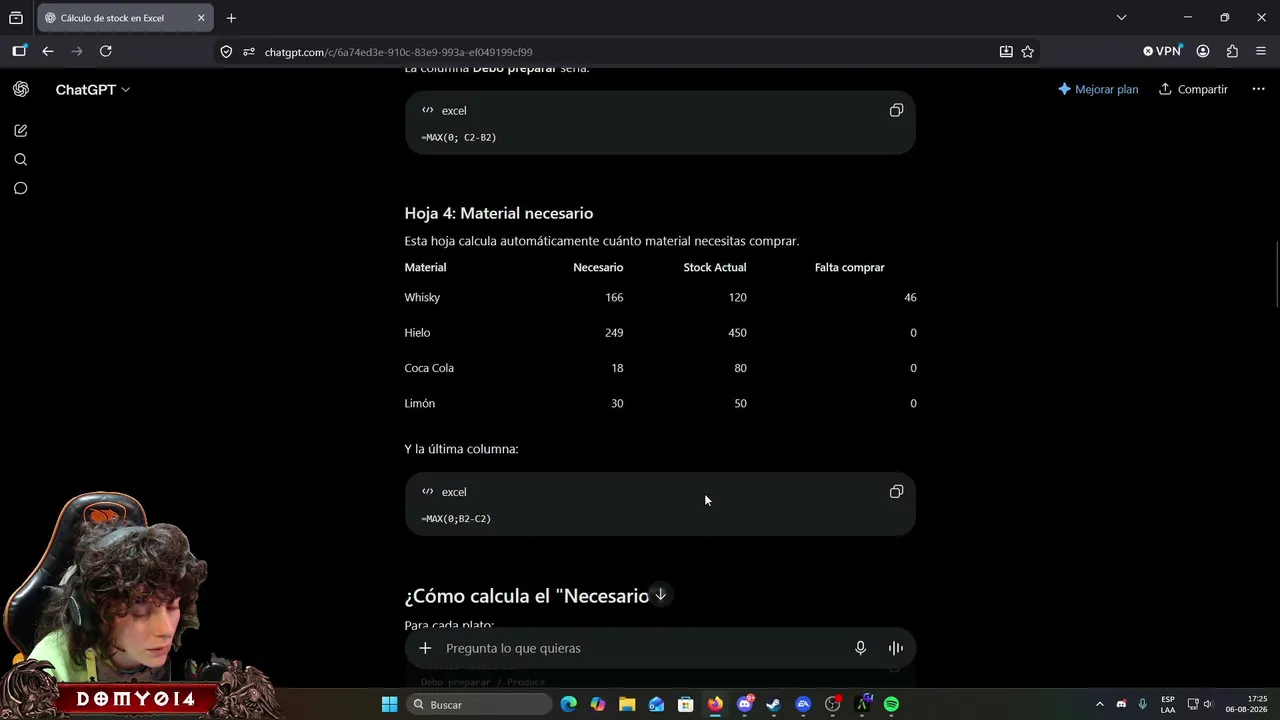Image resolution: width=1280 pixels, height=720 pixels.
Task: Launch Copilot from the taskbar
Action: pos(598,704)
